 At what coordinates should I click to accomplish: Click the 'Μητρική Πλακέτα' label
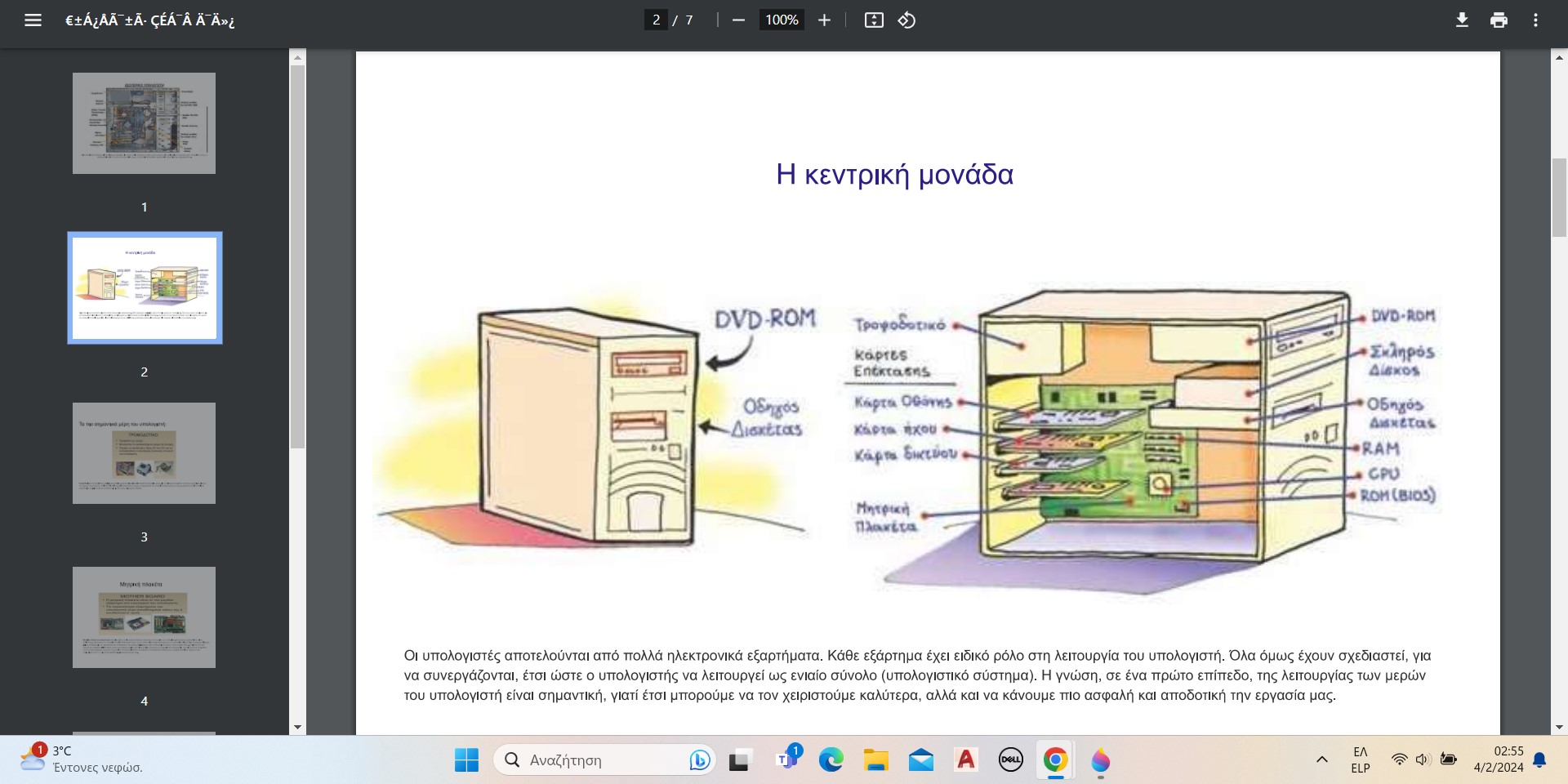click(885, 518)
